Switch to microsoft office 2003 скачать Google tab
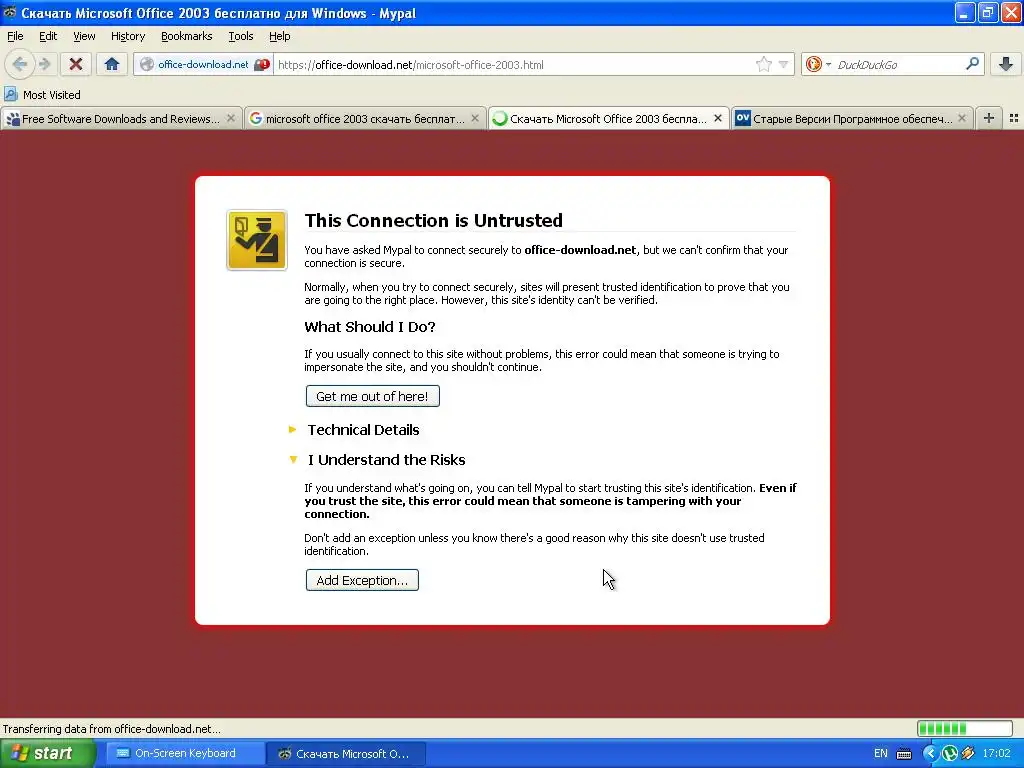The height and width of the screenshot is (768, 1024). [x=364, y=118]
